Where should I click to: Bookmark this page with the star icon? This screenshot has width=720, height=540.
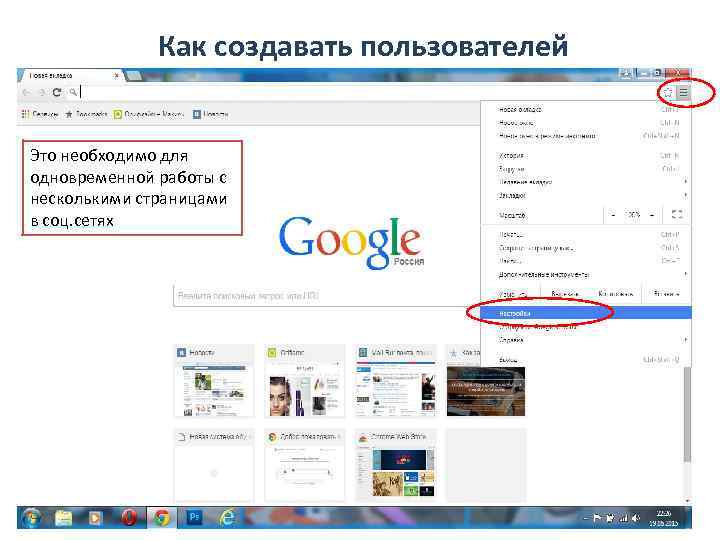pos(668,93)
